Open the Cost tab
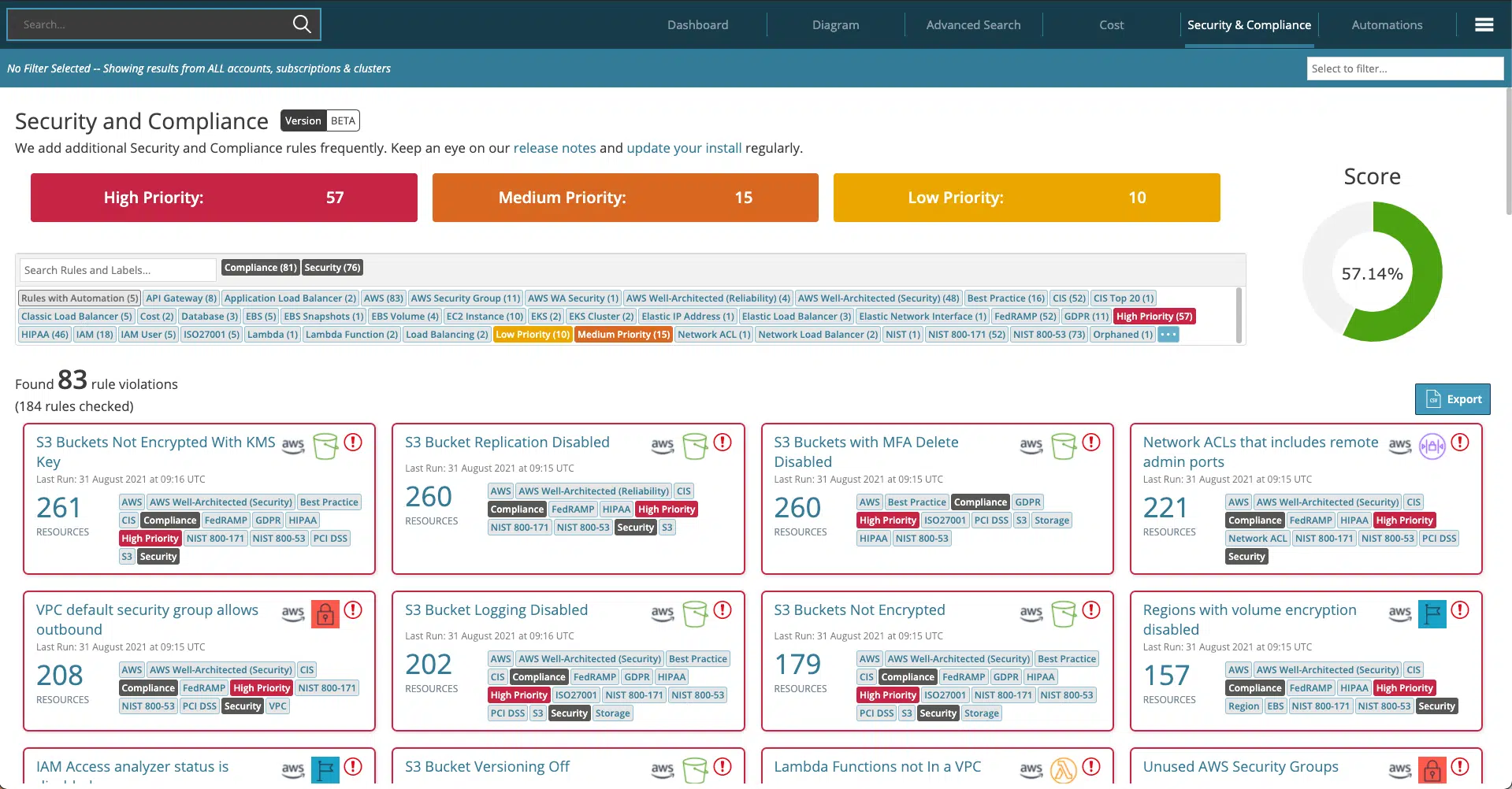Viewport: 1512px width, 789px height. click(1111, 25)
